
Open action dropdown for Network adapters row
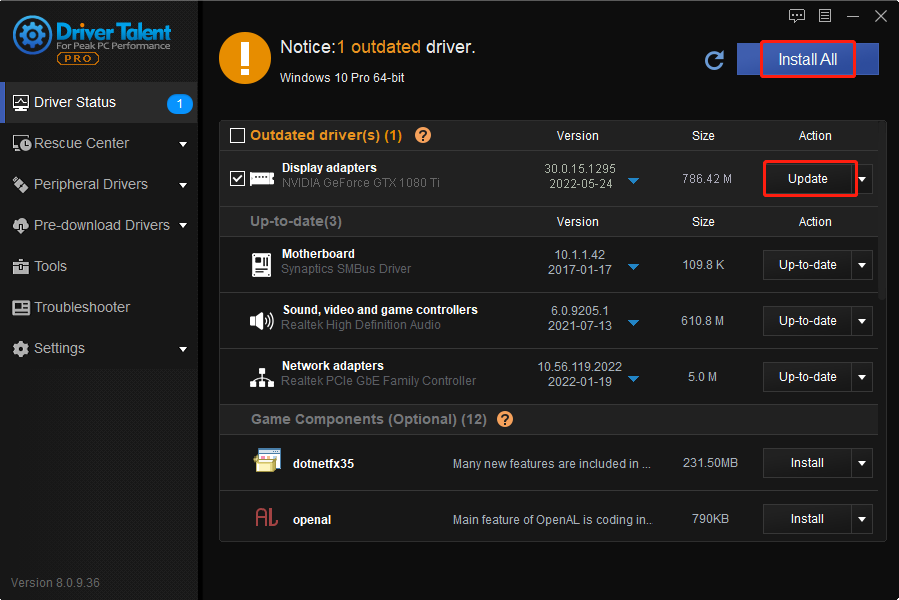point(862,377)
